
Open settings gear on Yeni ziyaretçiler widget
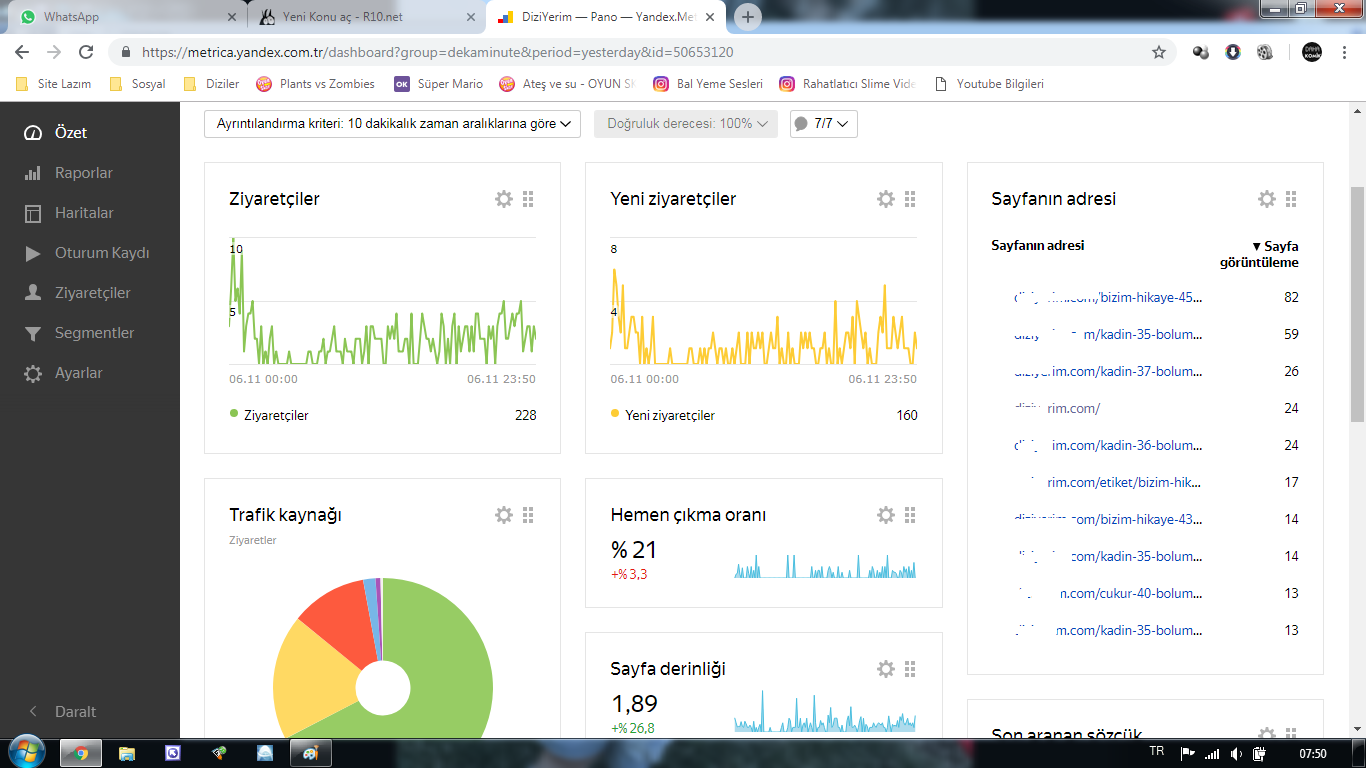pos(886,199)
